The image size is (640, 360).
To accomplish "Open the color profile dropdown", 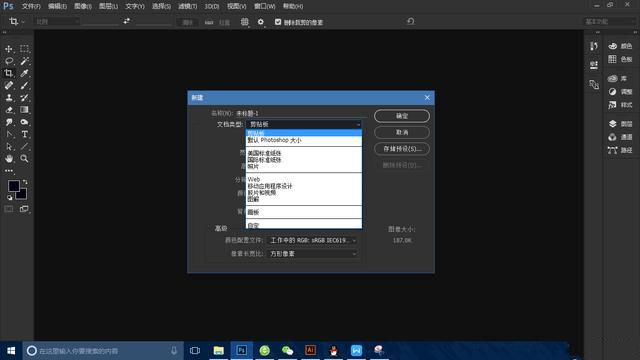I will [312, 240].
